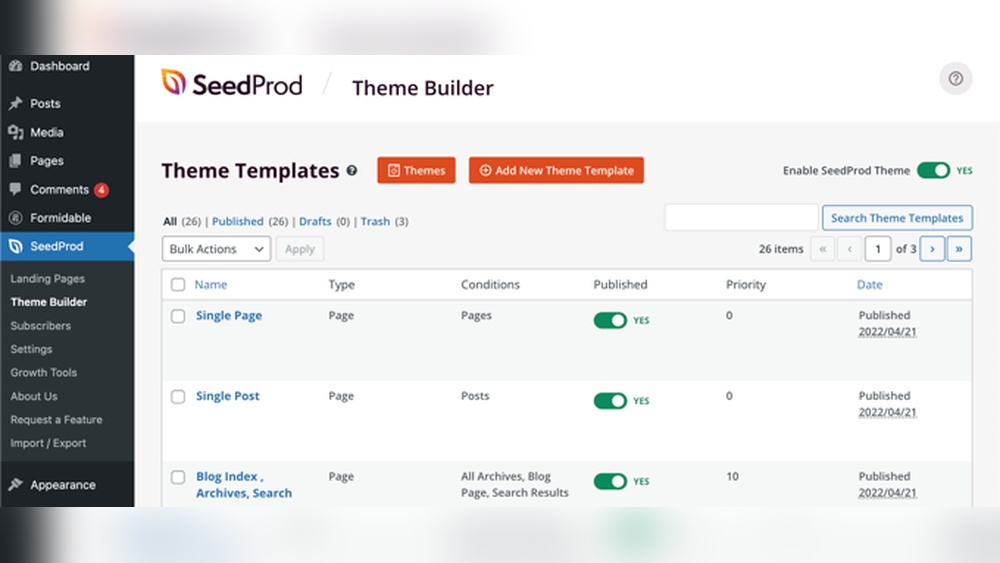Image resolution: width=1000 pixels, height=563 pixels.
Task: Open Request a Feature submenu item
Action: tap(56, 420)
